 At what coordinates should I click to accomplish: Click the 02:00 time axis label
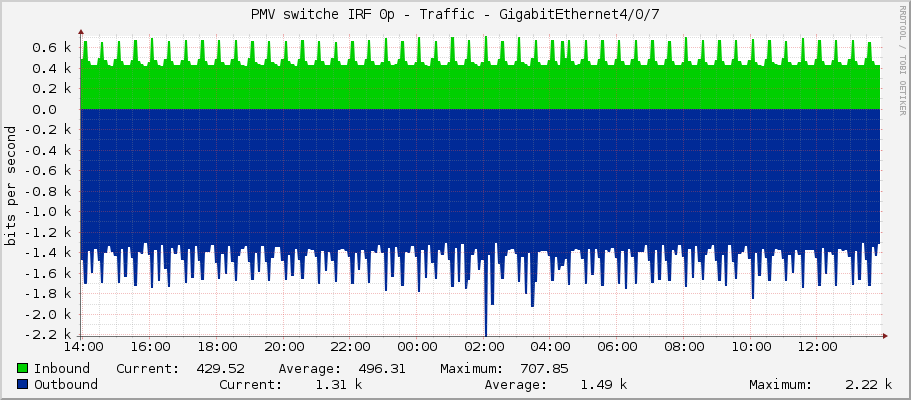click(484, 347)
